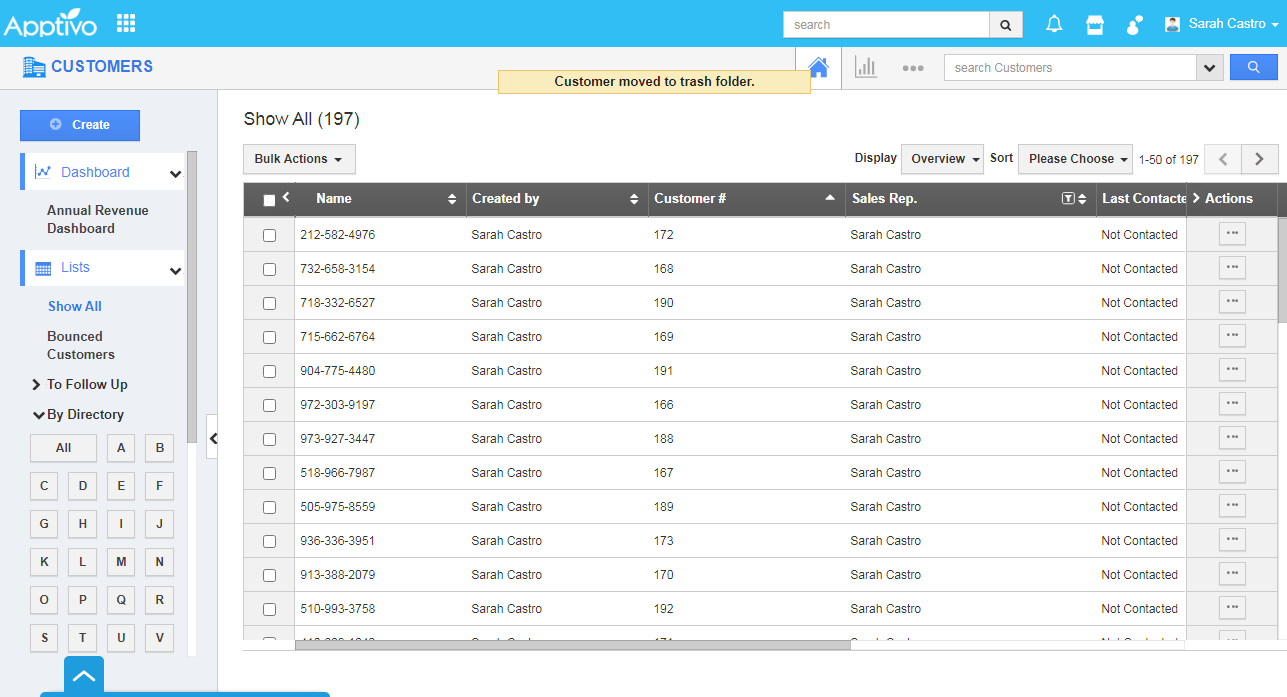
Task: Click the more options three-dots icon in header
Action: (912, 68)
